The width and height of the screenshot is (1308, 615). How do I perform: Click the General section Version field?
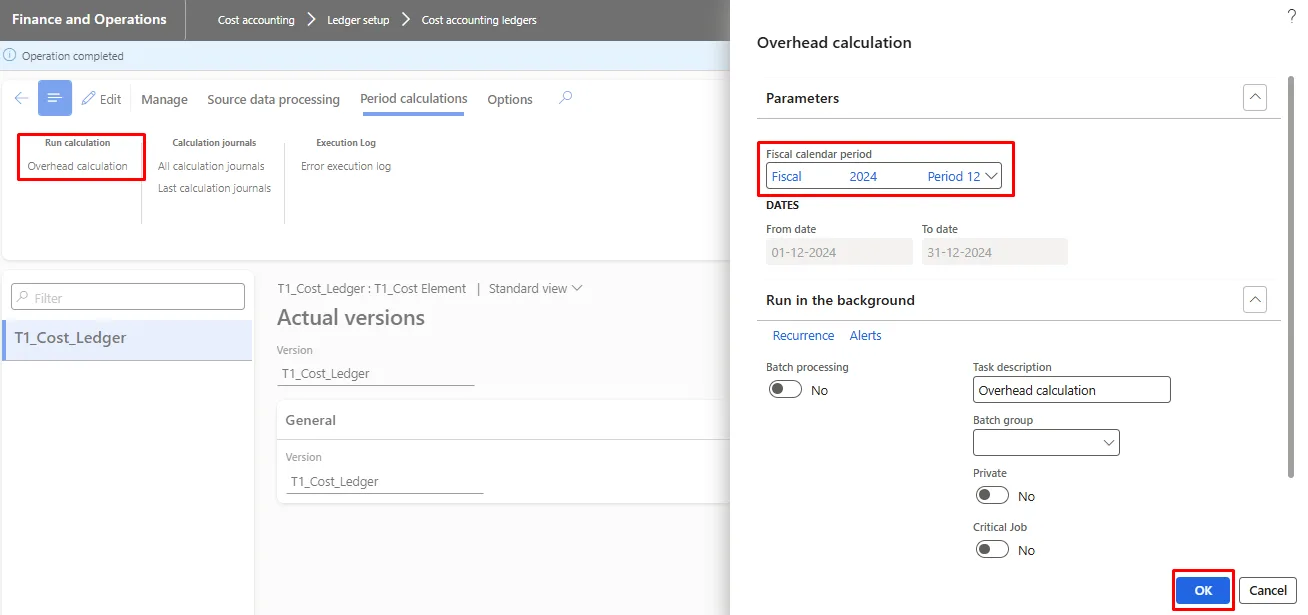click(x=384, y=481)
